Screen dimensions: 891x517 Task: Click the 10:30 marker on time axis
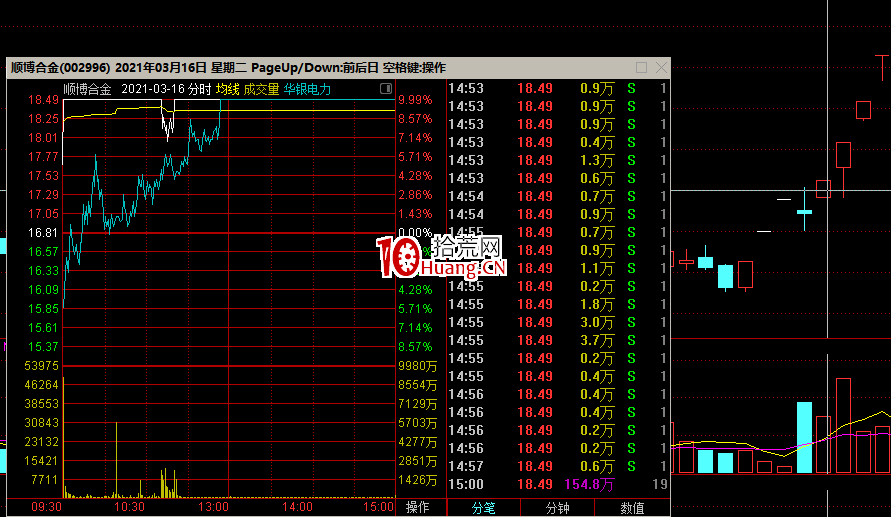(x=131, y=508)
